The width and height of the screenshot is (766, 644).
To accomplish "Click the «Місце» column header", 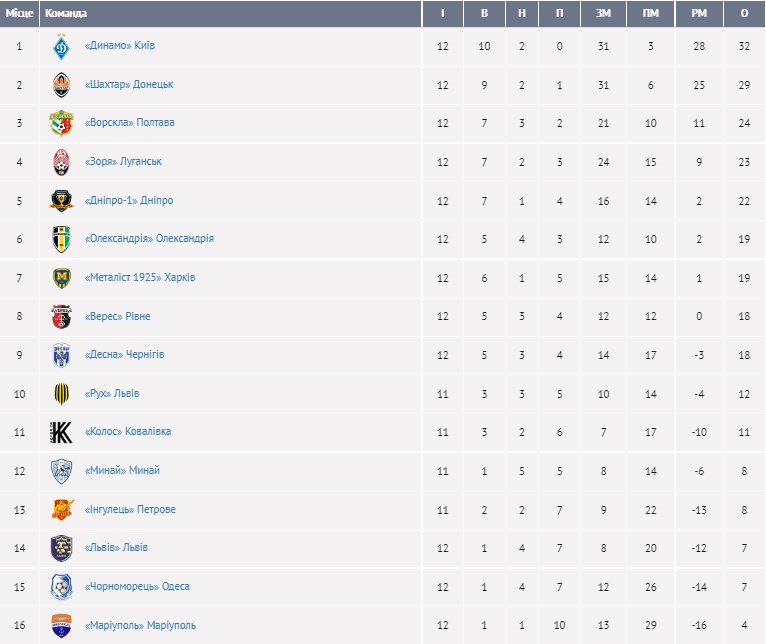I will pyautogui.click(x=20, y=14).
